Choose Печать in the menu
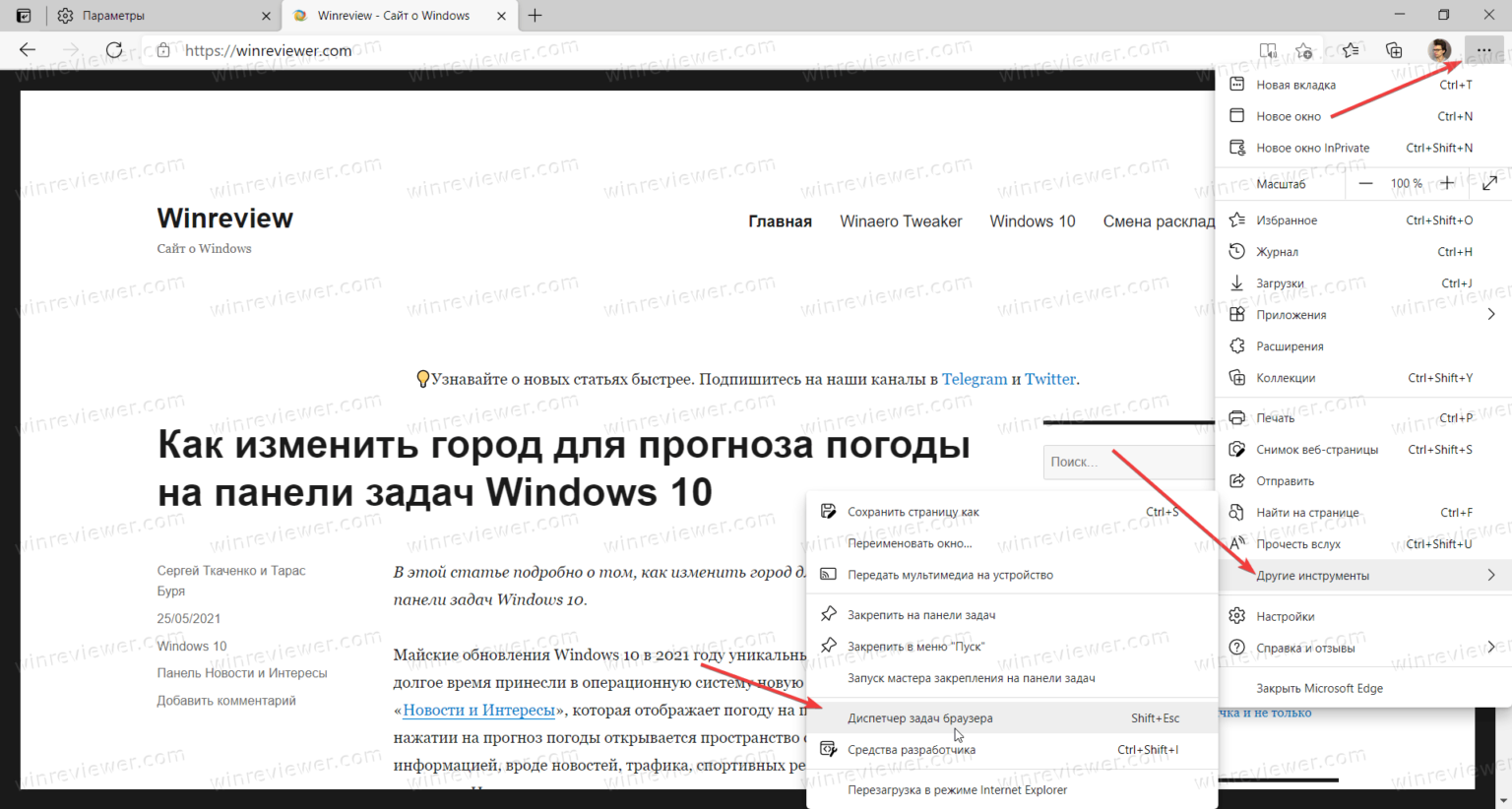The height and width of the screenshot is (809, 1512). click(x=1364, y=418)
